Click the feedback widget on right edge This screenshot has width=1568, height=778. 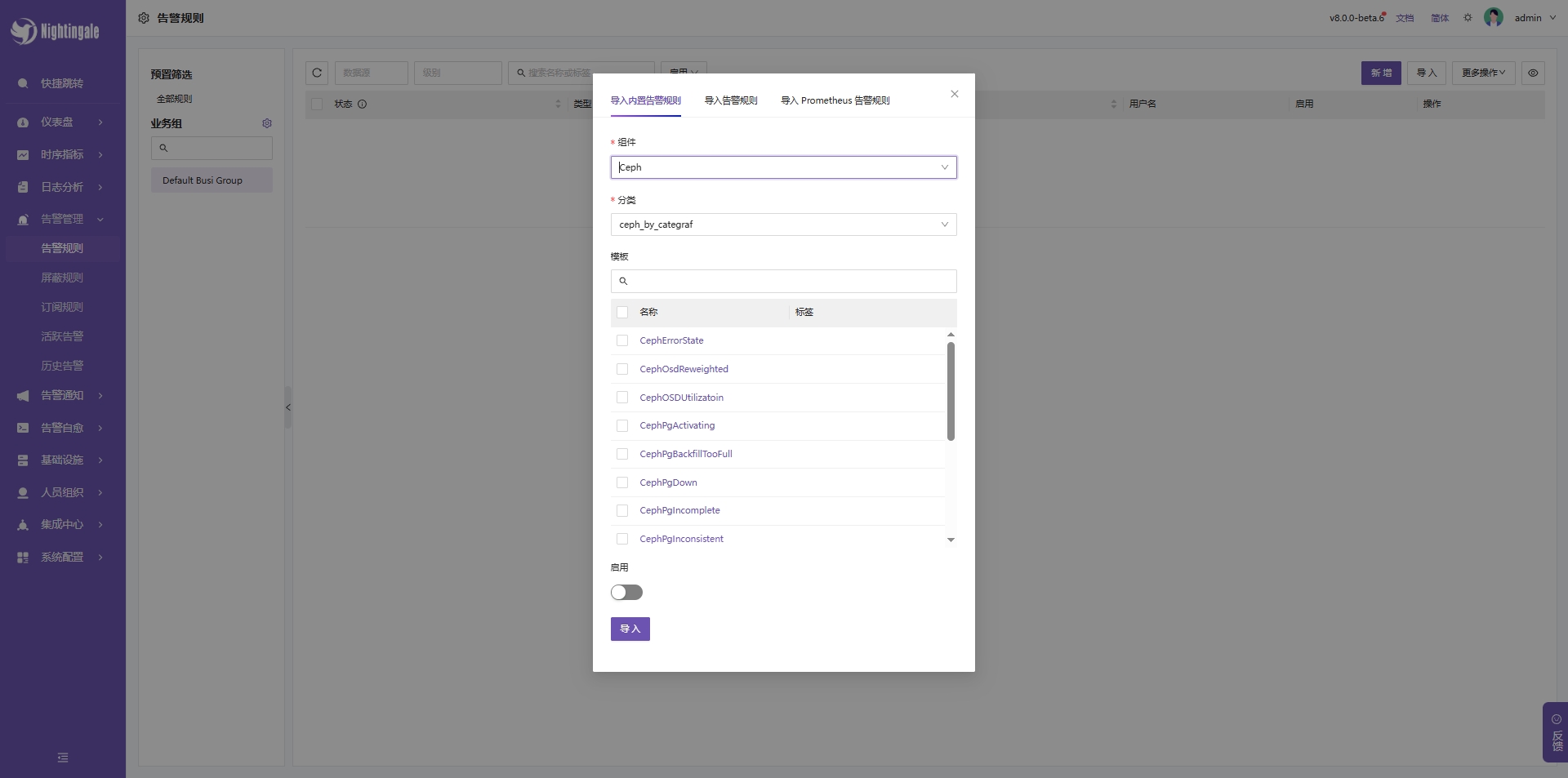1555,732
